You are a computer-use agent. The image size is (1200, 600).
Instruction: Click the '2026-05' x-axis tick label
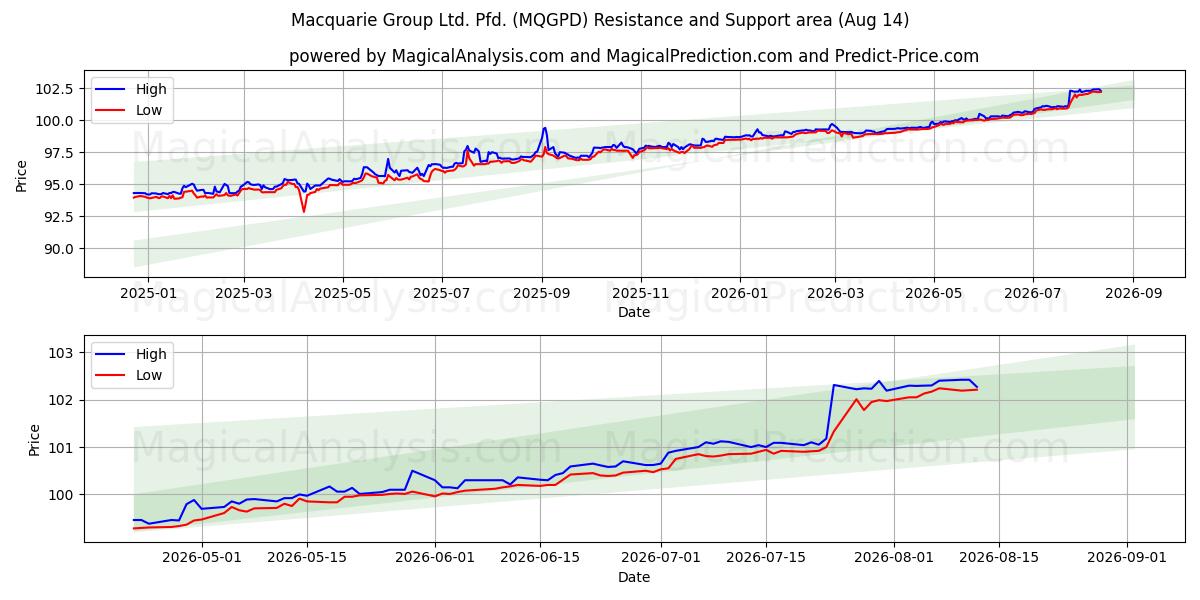pos(934,293)
